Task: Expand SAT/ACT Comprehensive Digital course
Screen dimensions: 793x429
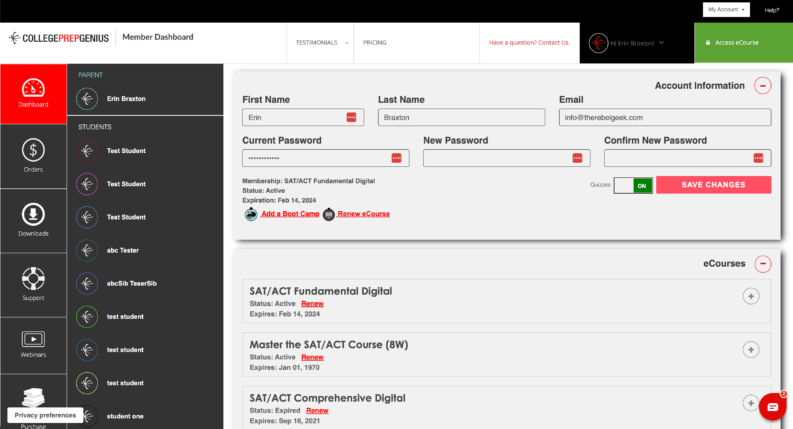Action: pos(751,403)
